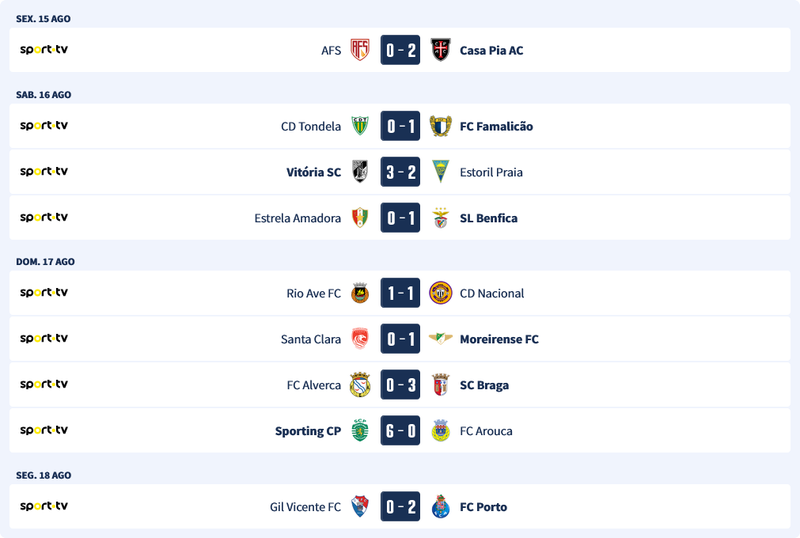The height and width of the screenshot is (538, 800).
Task: Click the FC Famalicão club crest
Action: tap(440, 126)
